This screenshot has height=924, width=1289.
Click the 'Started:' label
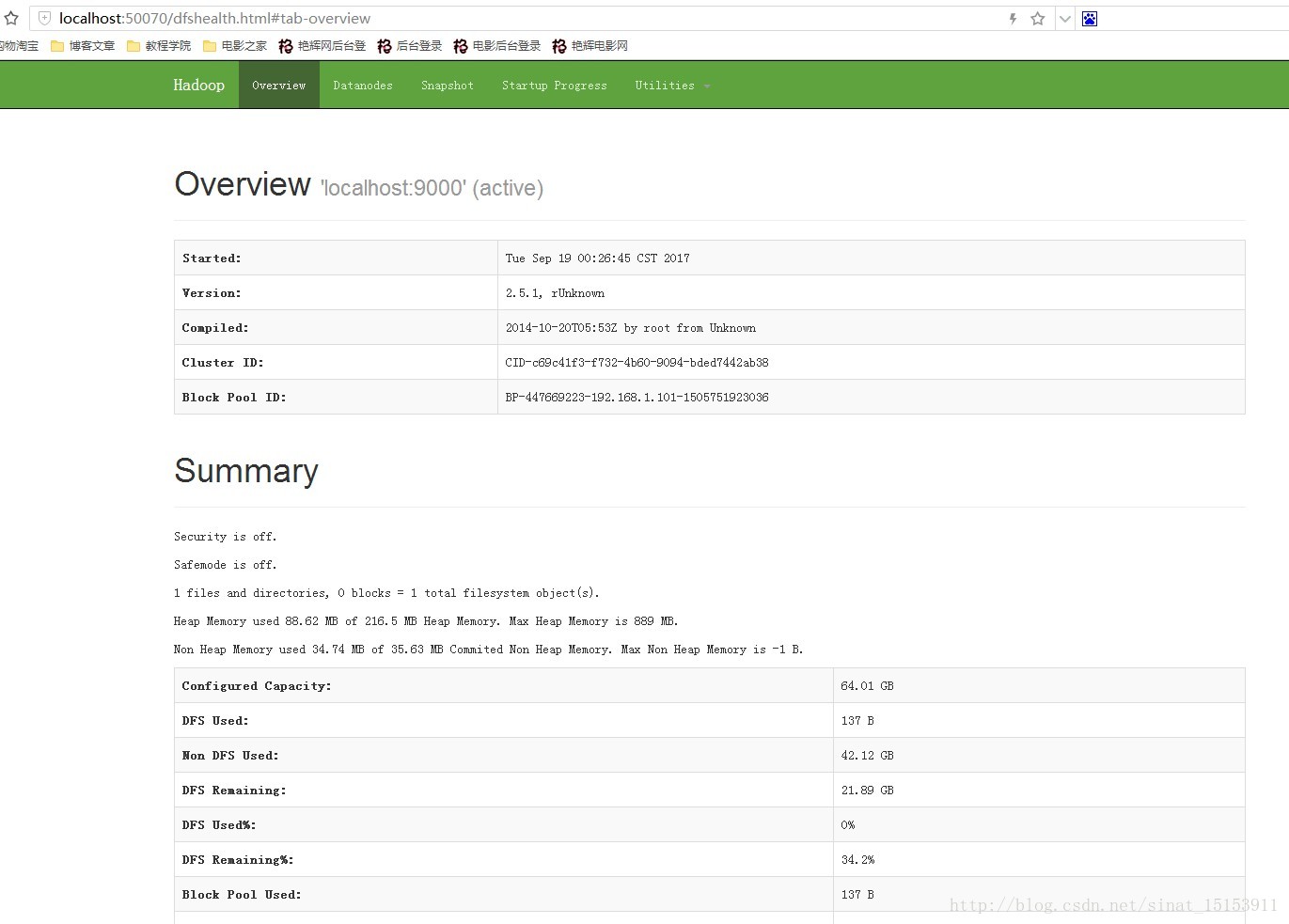coord(212,258)
